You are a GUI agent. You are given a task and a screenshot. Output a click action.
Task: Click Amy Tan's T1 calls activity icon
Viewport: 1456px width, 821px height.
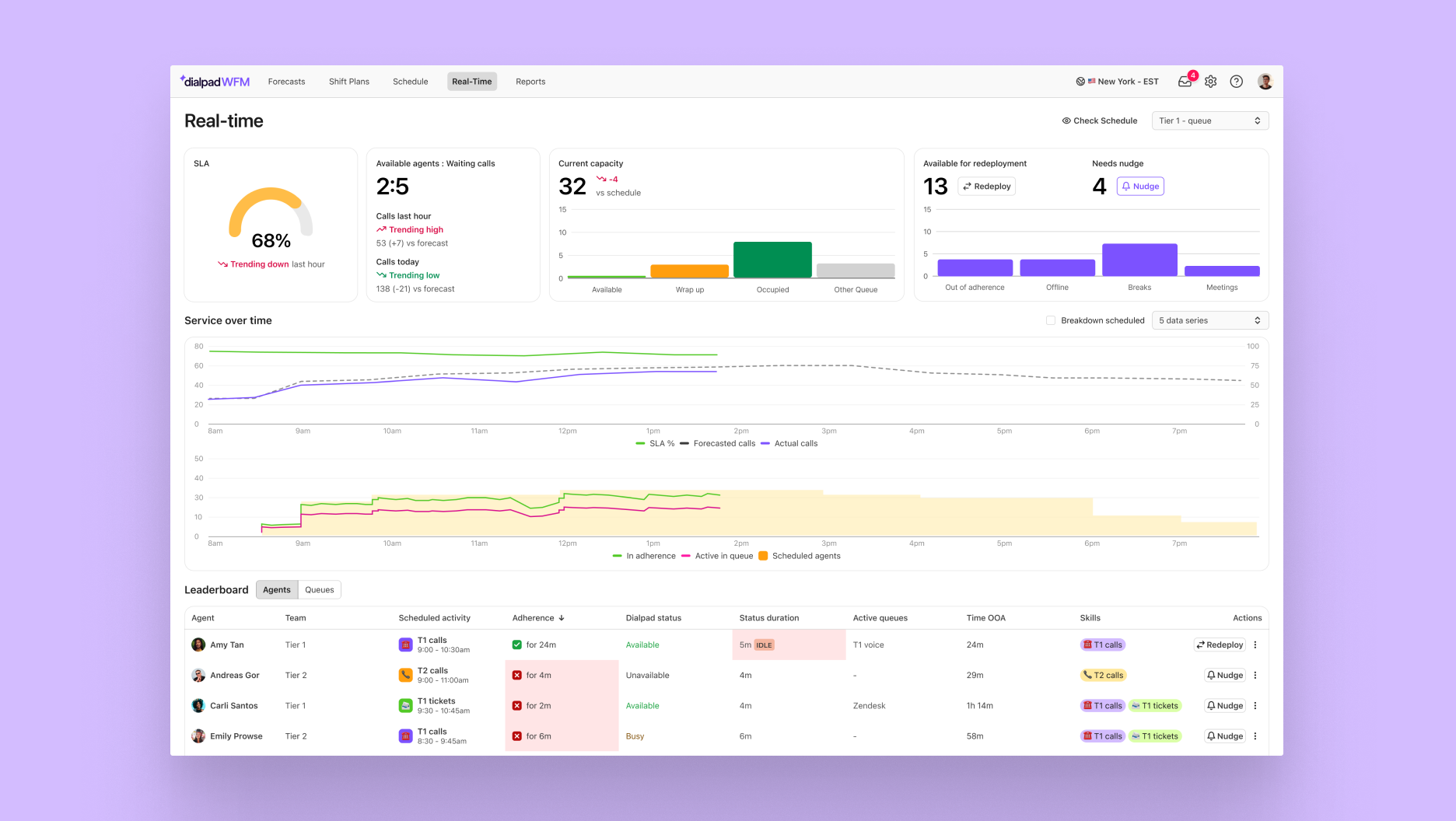(x=405, y=645)
